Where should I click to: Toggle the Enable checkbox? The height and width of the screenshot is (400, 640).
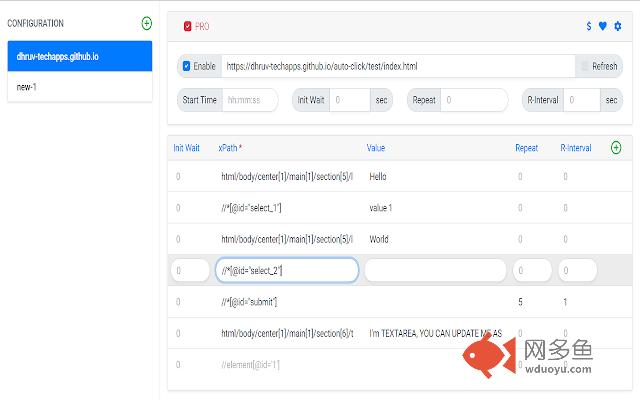(x=187, y=66)
